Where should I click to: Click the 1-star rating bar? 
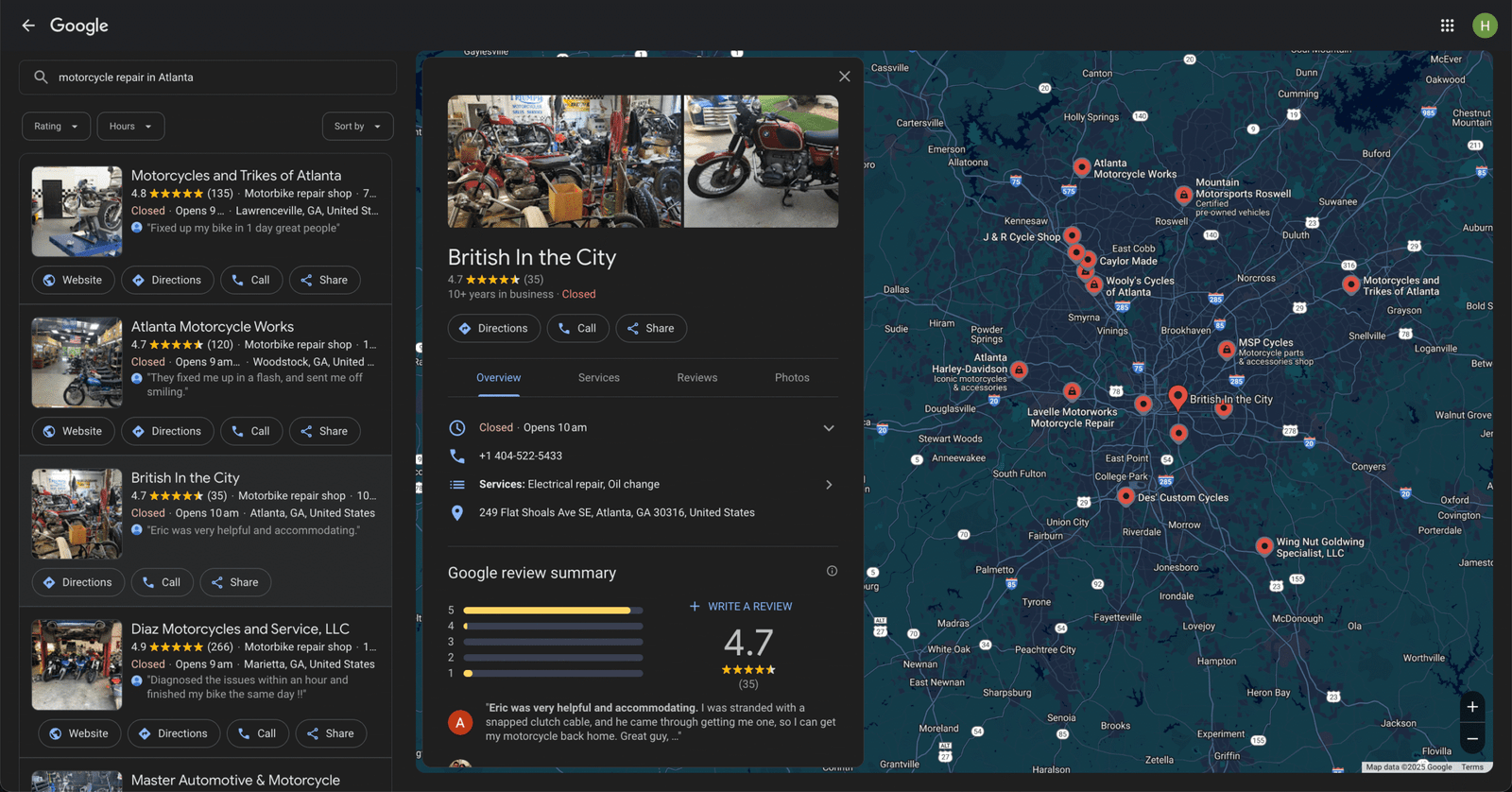(553, 674)
